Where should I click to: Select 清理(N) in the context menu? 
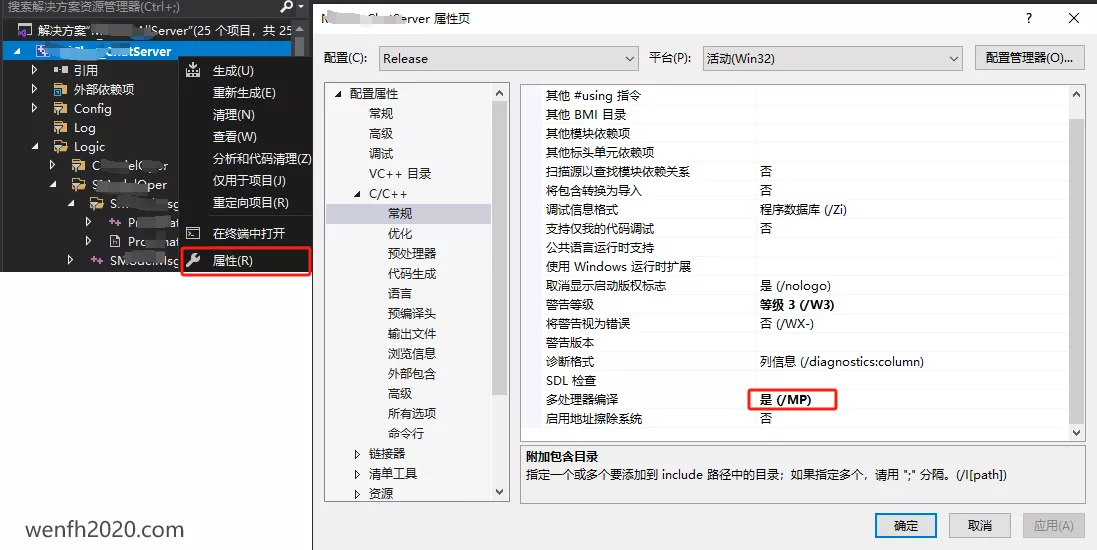[233, 115]
